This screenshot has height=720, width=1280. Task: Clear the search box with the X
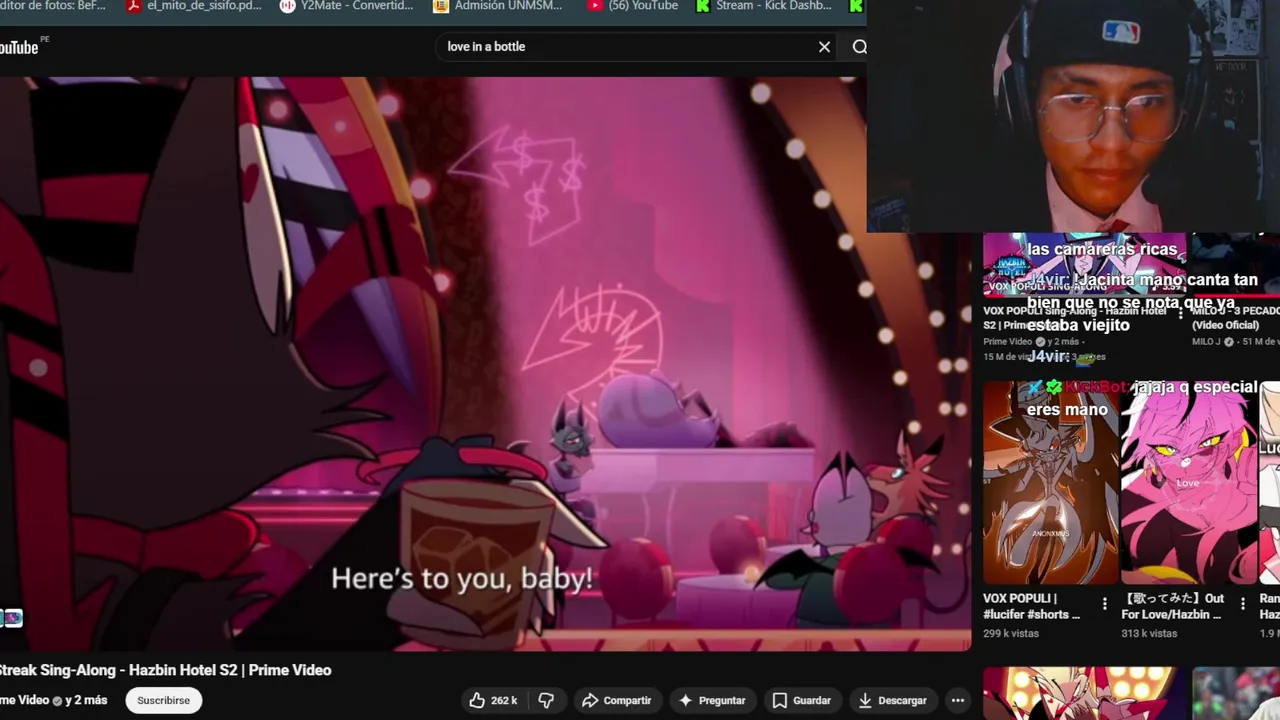824,47
